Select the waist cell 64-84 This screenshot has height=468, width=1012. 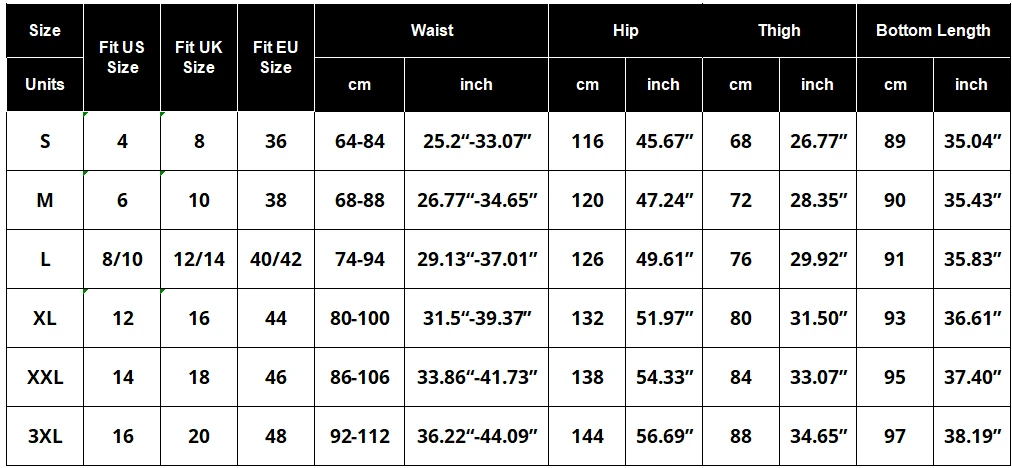click(359, 141)
